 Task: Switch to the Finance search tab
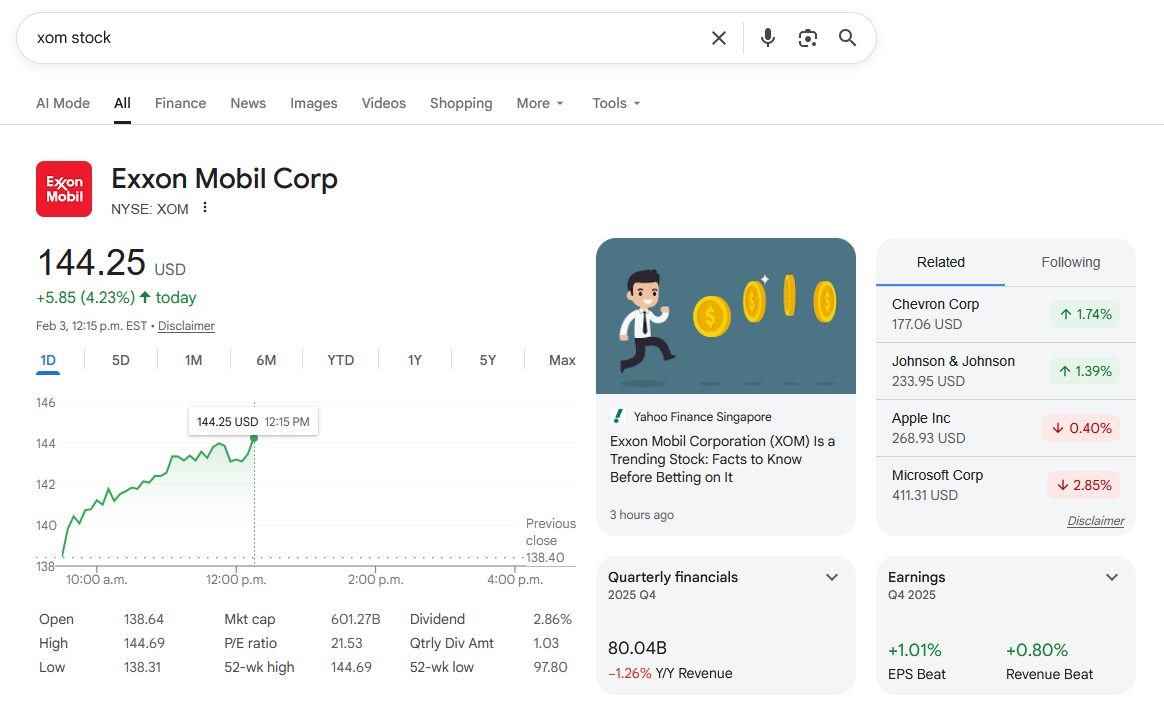[180, 103]
